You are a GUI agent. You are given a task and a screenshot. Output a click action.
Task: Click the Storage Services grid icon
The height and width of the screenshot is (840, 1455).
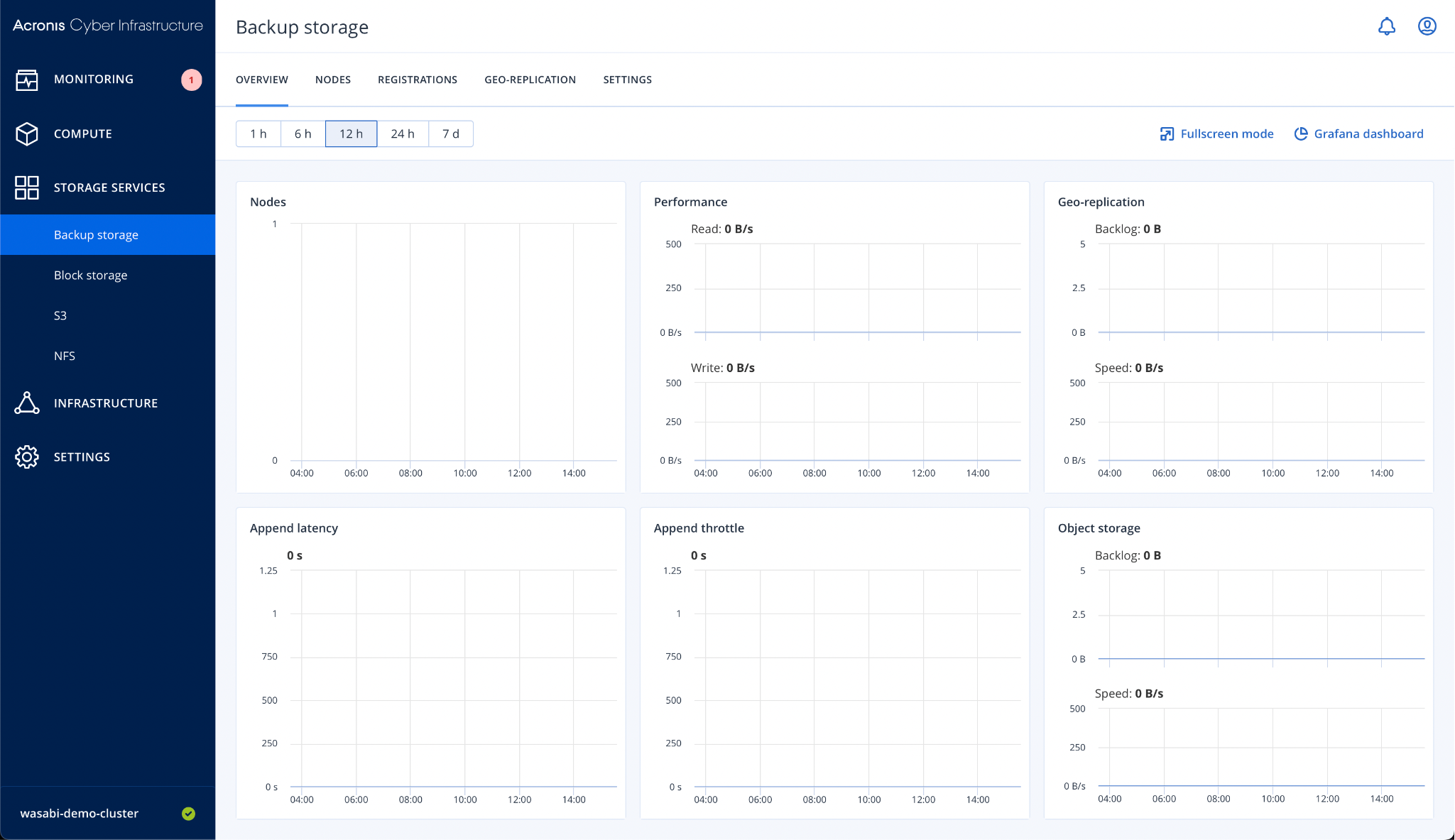[27, 187]
